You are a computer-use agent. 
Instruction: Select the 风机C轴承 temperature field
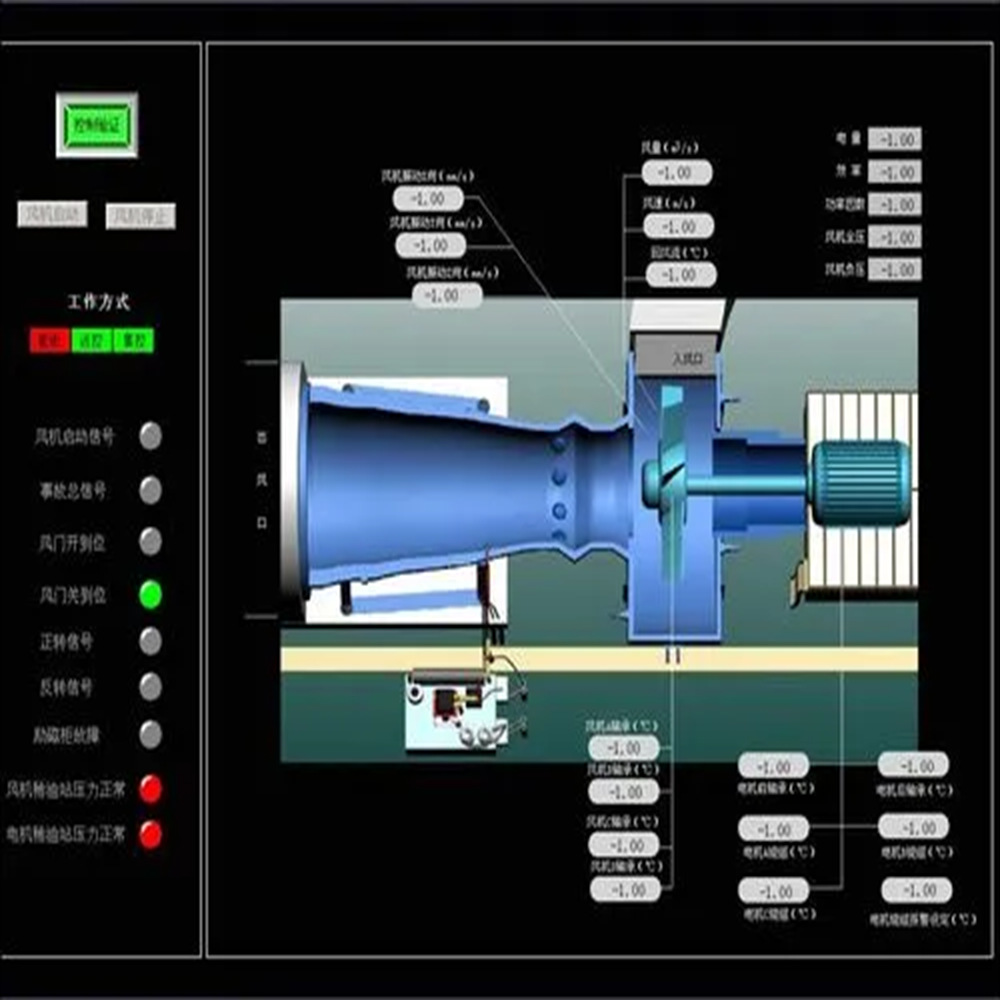(624, 845)
